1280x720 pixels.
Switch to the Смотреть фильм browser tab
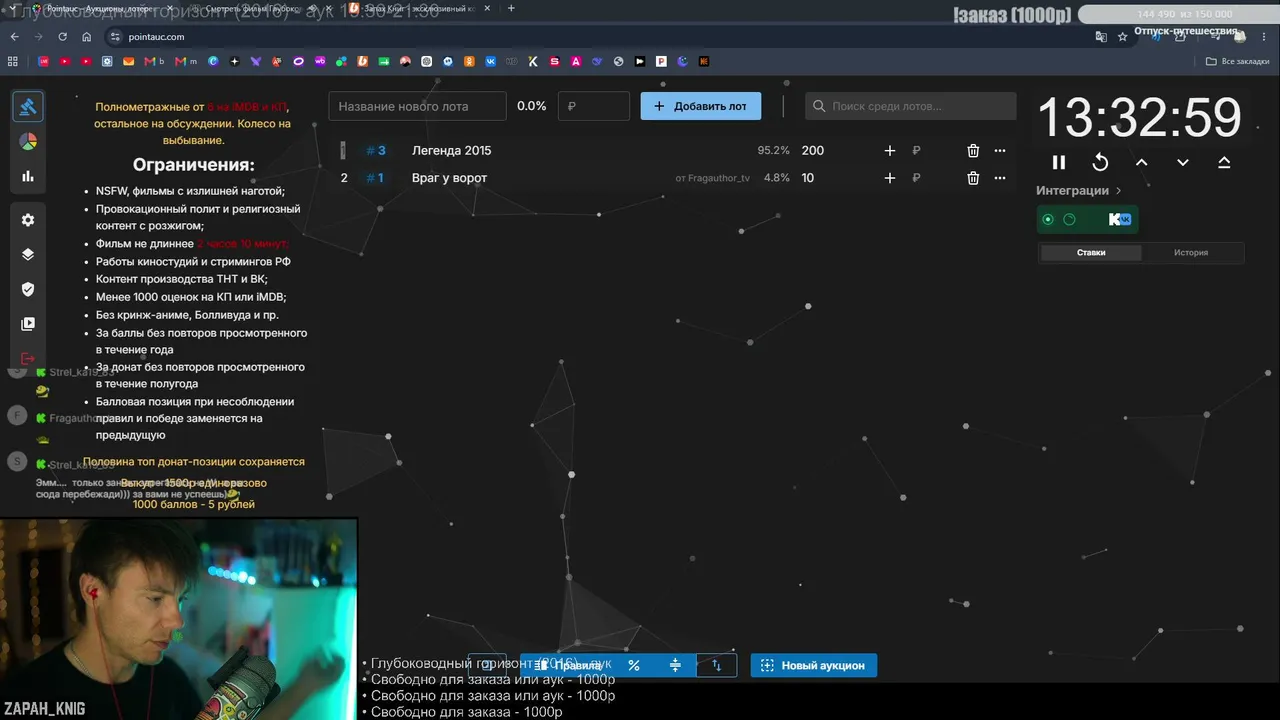pos(260,8)
